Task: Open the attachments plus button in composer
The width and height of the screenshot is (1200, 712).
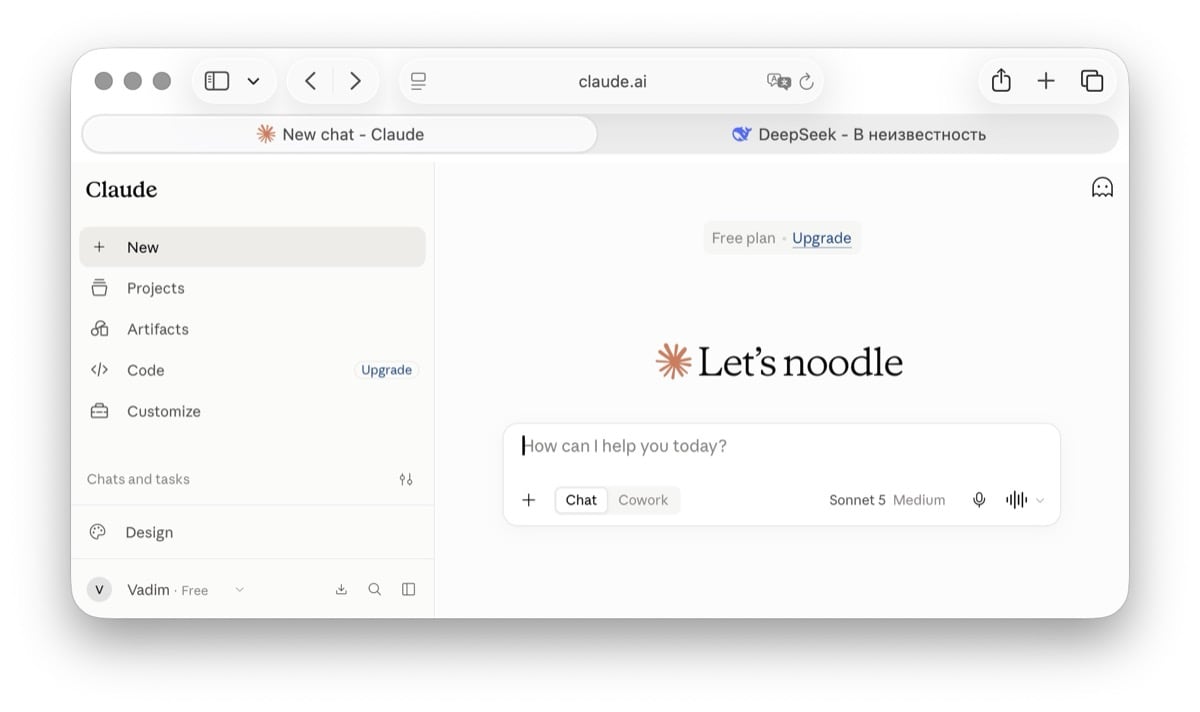Action: click(x=529, y=500)
